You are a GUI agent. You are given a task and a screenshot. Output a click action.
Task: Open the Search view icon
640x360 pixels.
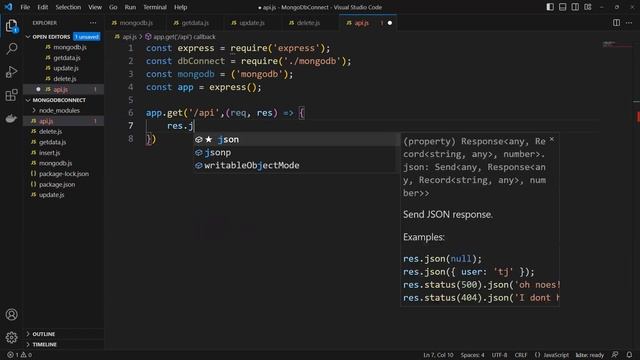tap(11, 49)
